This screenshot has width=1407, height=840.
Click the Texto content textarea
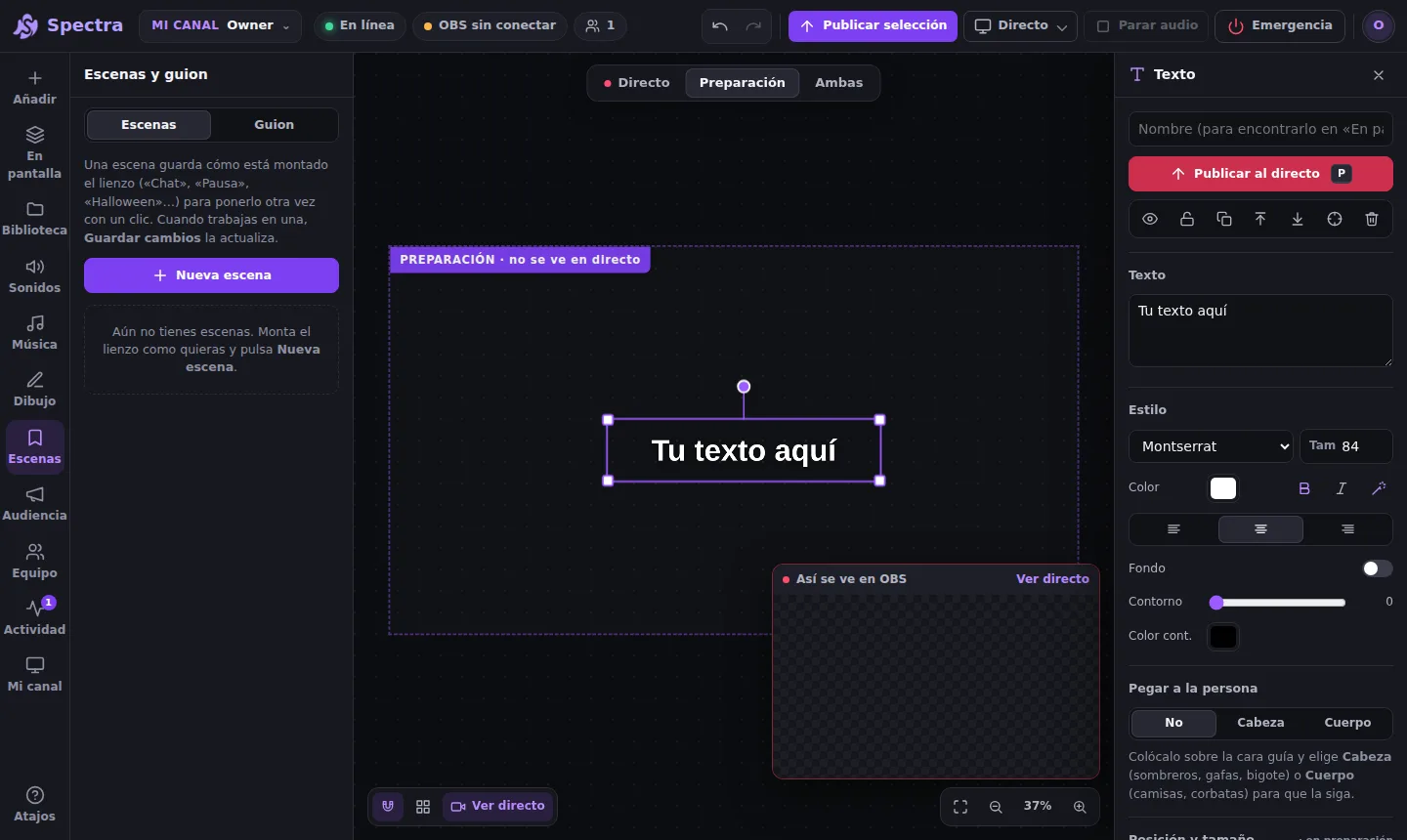click(1260, 331)
